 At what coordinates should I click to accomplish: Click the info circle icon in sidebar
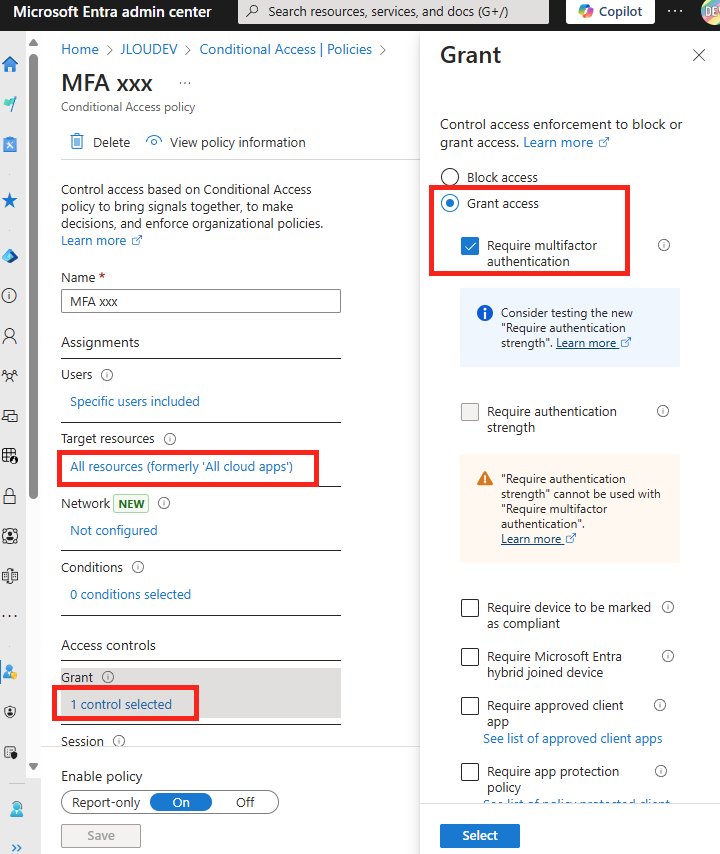pyautogui.click(x=10, y=295)
